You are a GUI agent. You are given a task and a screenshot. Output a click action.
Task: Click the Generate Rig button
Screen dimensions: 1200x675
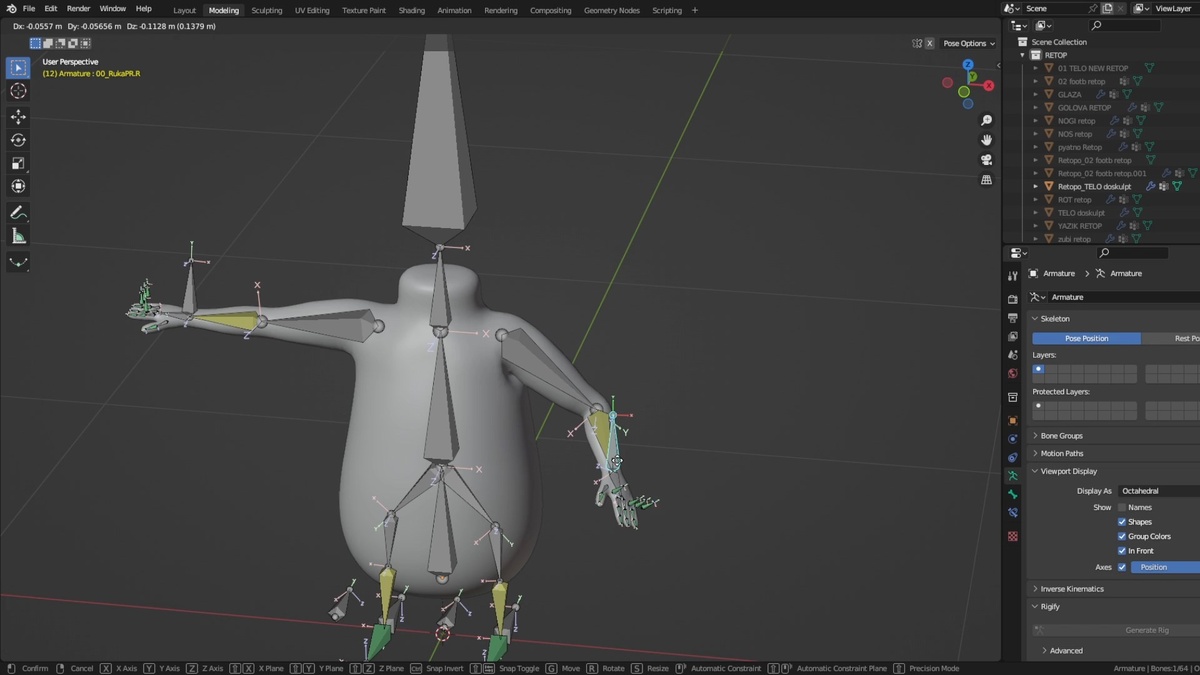click(1116, 630)
